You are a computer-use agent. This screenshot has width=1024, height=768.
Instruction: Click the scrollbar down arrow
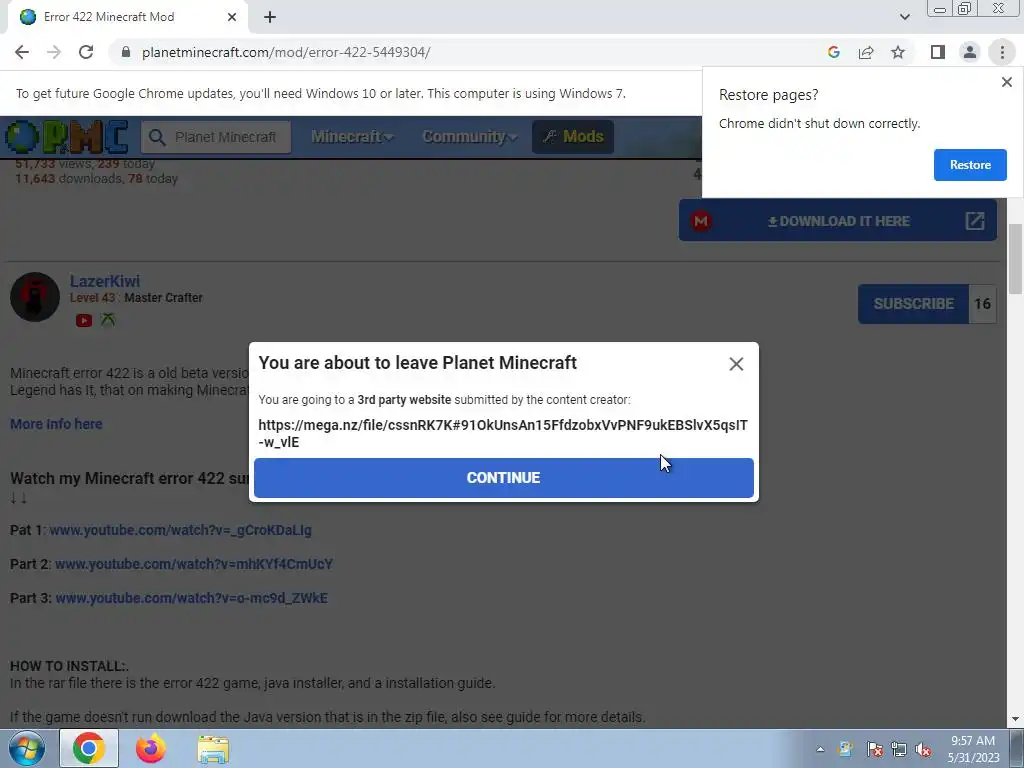pyautogui.click(x=1015, y=719)
